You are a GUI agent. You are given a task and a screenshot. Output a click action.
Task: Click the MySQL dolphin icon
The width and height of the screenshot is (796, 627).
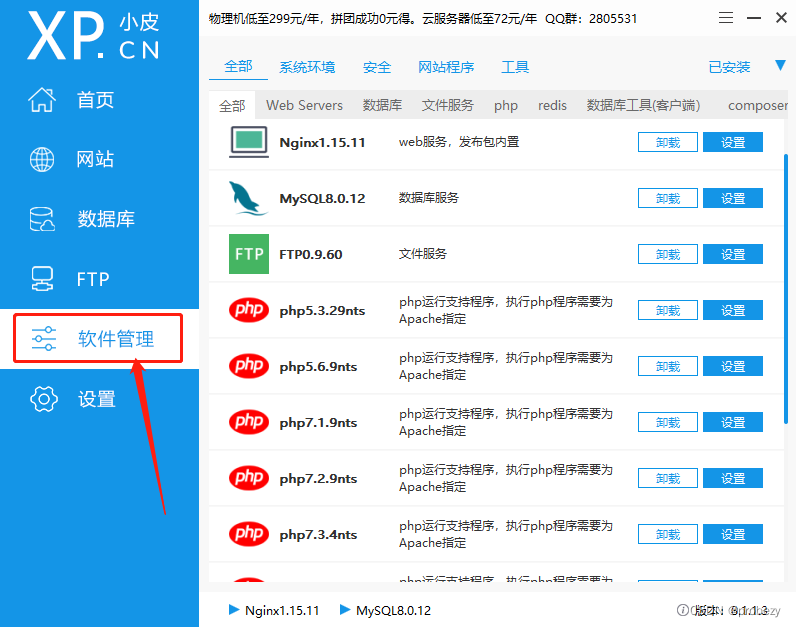248,199
